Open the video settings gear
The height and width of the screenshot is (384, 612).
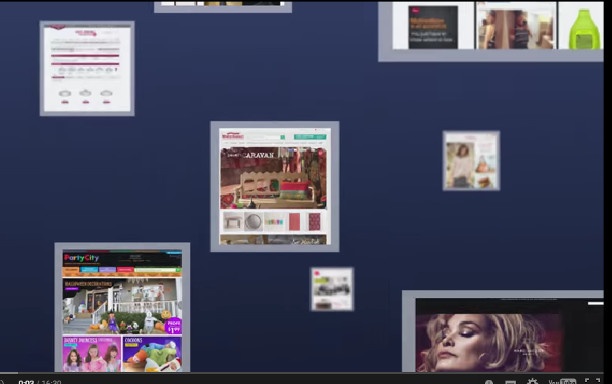pyautogui.click(x=532, y=382)
